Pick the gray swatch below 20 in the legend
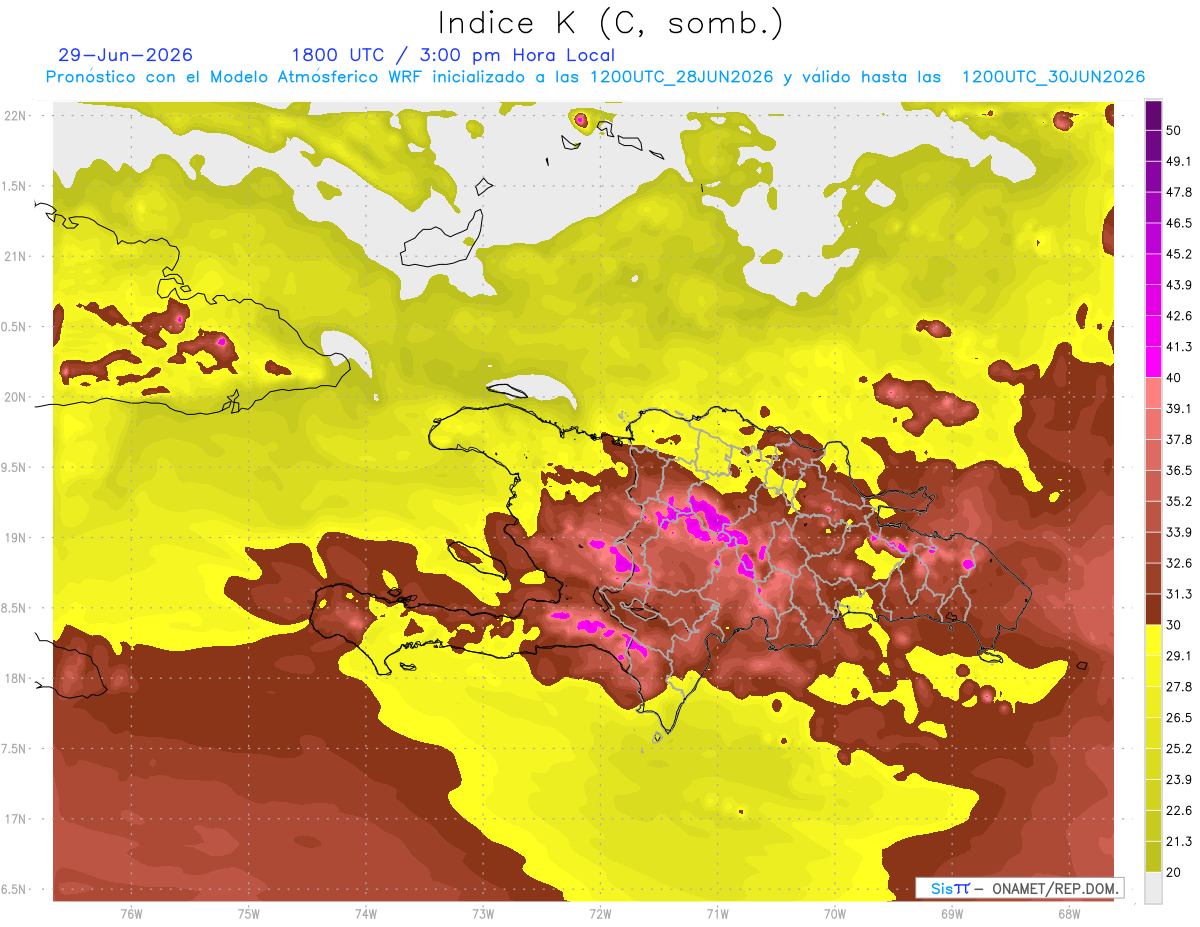Viewport: 1200px width, 927px height. pyautogui.click(x=1153, y=888)
